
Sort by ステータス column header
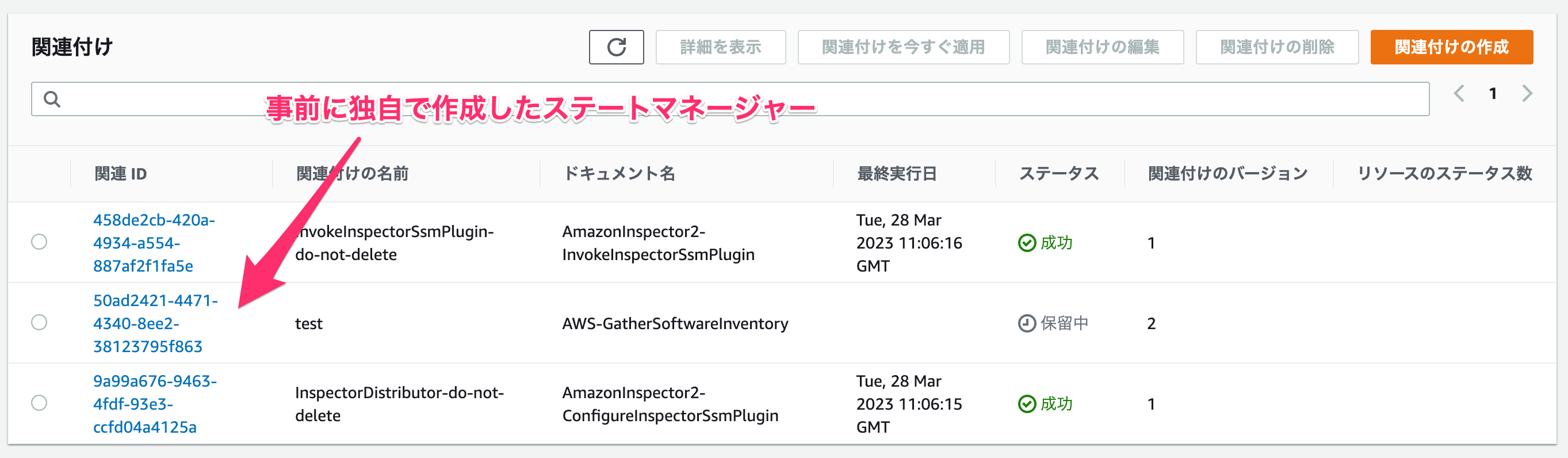click(1059, 174)
